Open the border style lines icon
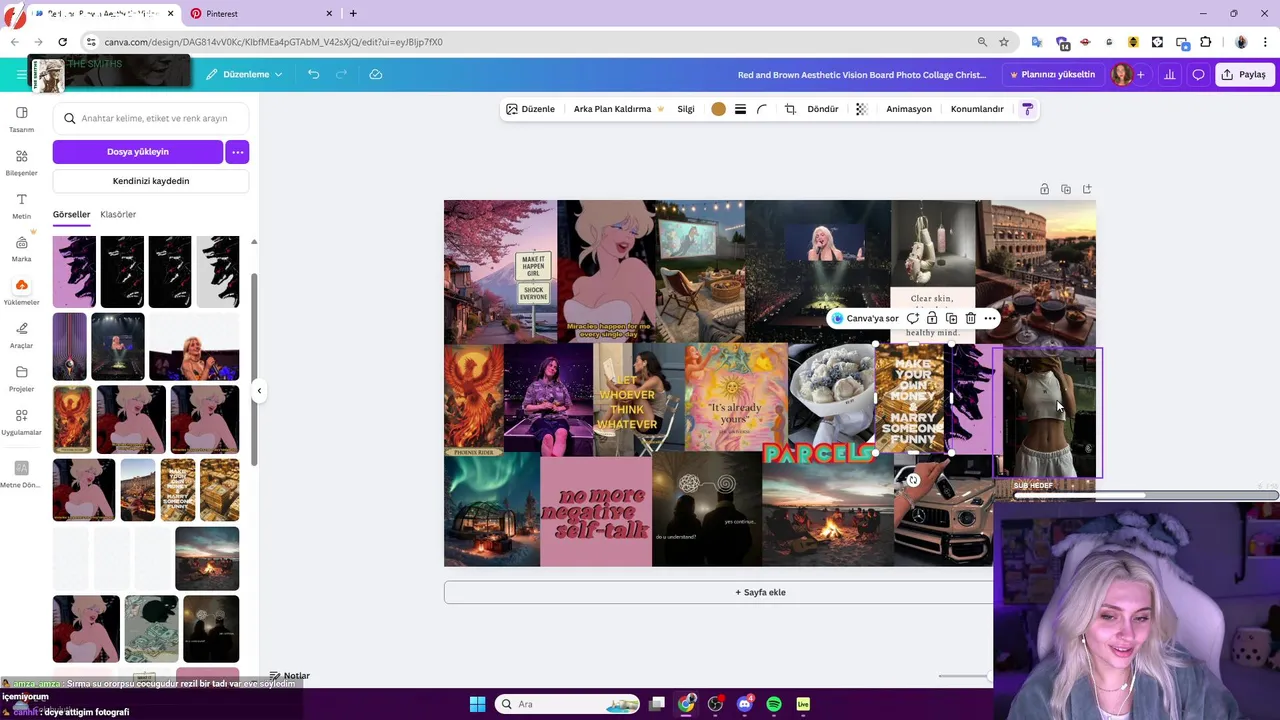Screen dimensions: 1280x720 740,109
